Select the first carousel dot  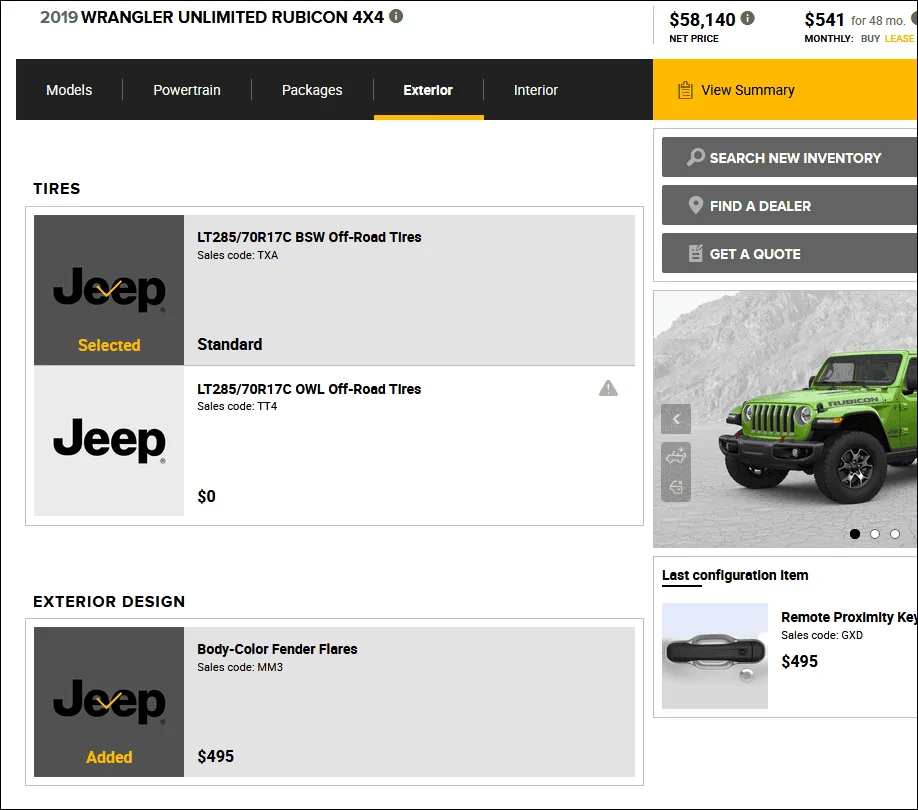[x=855, y=534]
